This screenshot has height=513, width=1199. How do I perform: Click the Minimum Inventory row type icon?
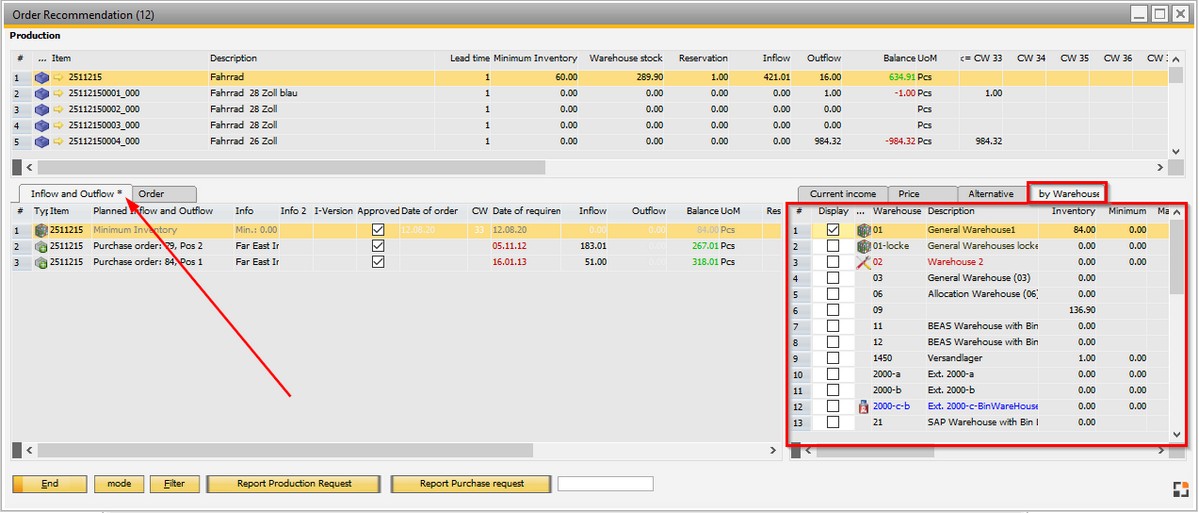pyautogui.click(x=41, y=230)
